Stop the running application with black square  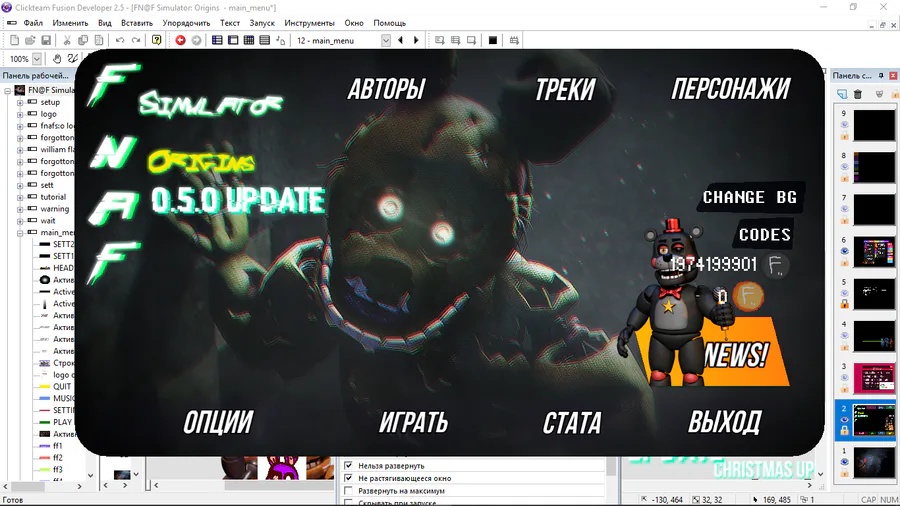492,40
